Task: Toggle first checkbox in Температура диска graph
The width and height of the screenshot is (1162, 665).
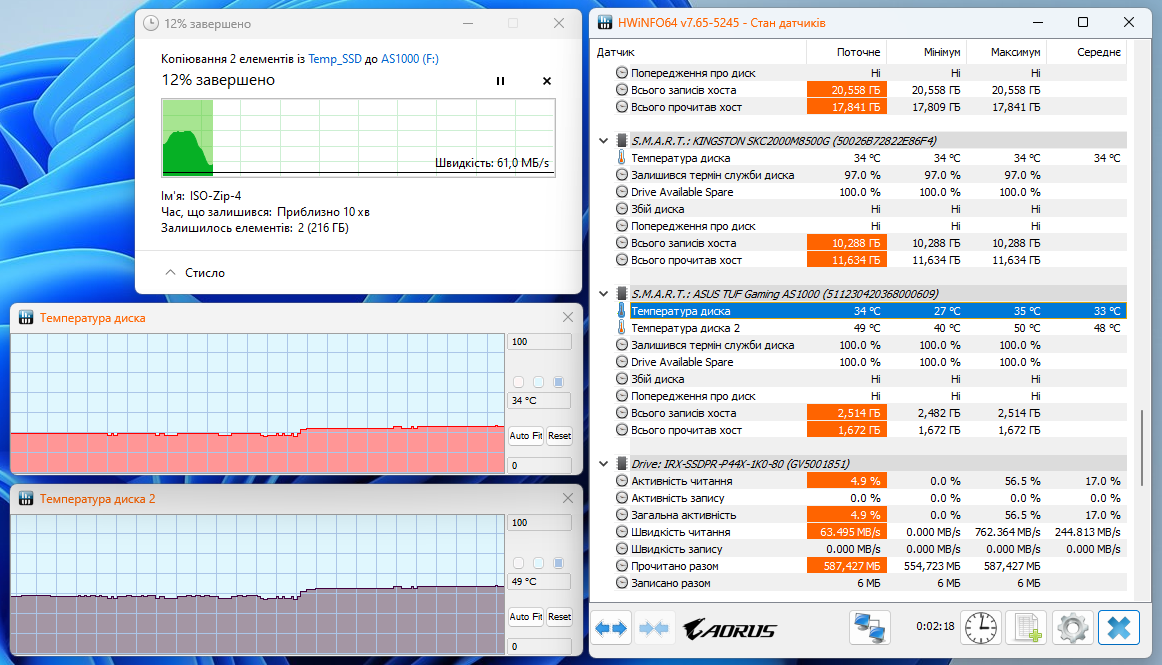Action: click(x=519, y=382)
